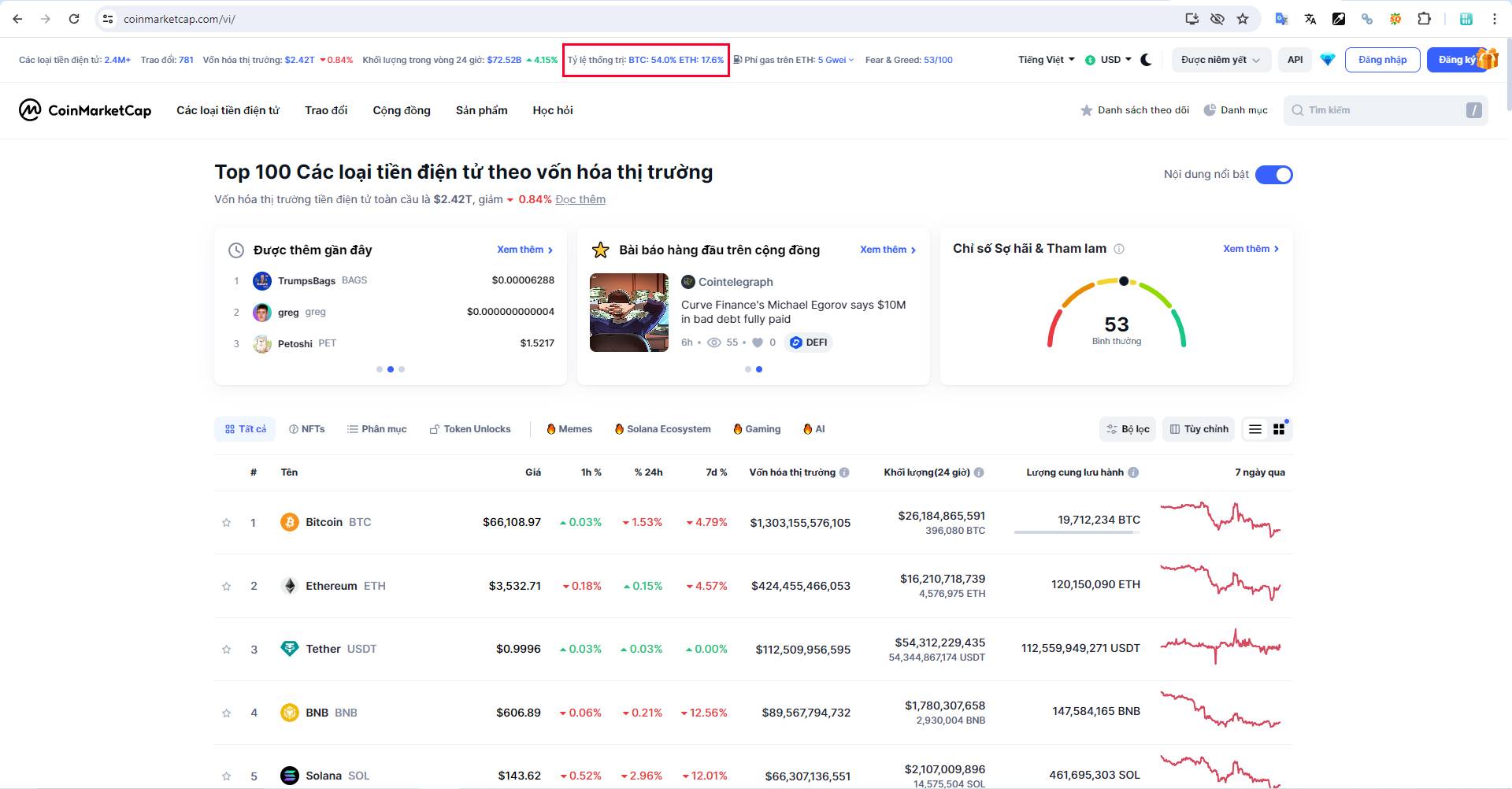This screenshot has height=789, width=1512.
Task: Open the Các loại tiền điện tử menu
Action: 228,110
